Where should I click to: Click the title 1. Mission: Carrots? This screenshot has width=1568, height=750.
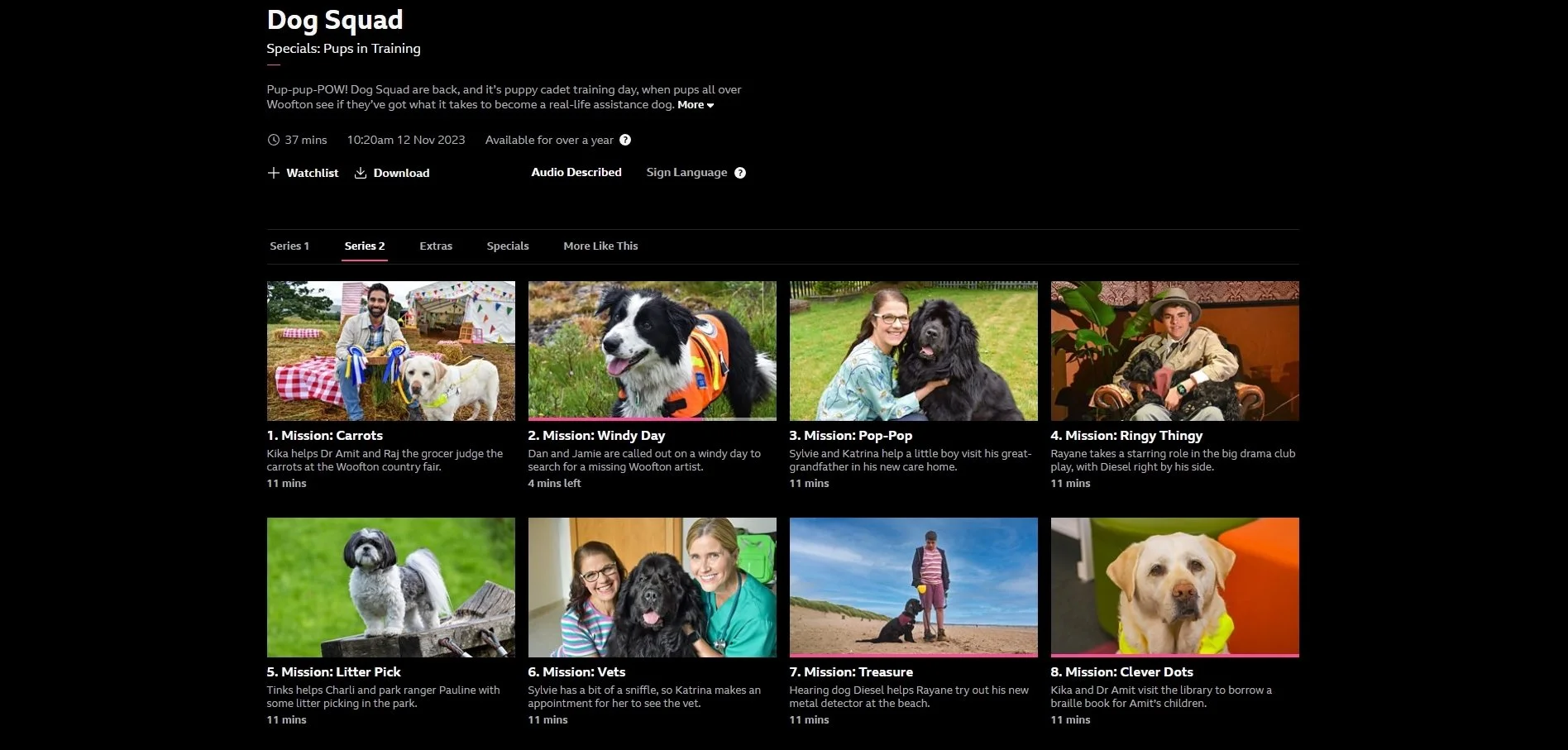click(x=325, y=436)
